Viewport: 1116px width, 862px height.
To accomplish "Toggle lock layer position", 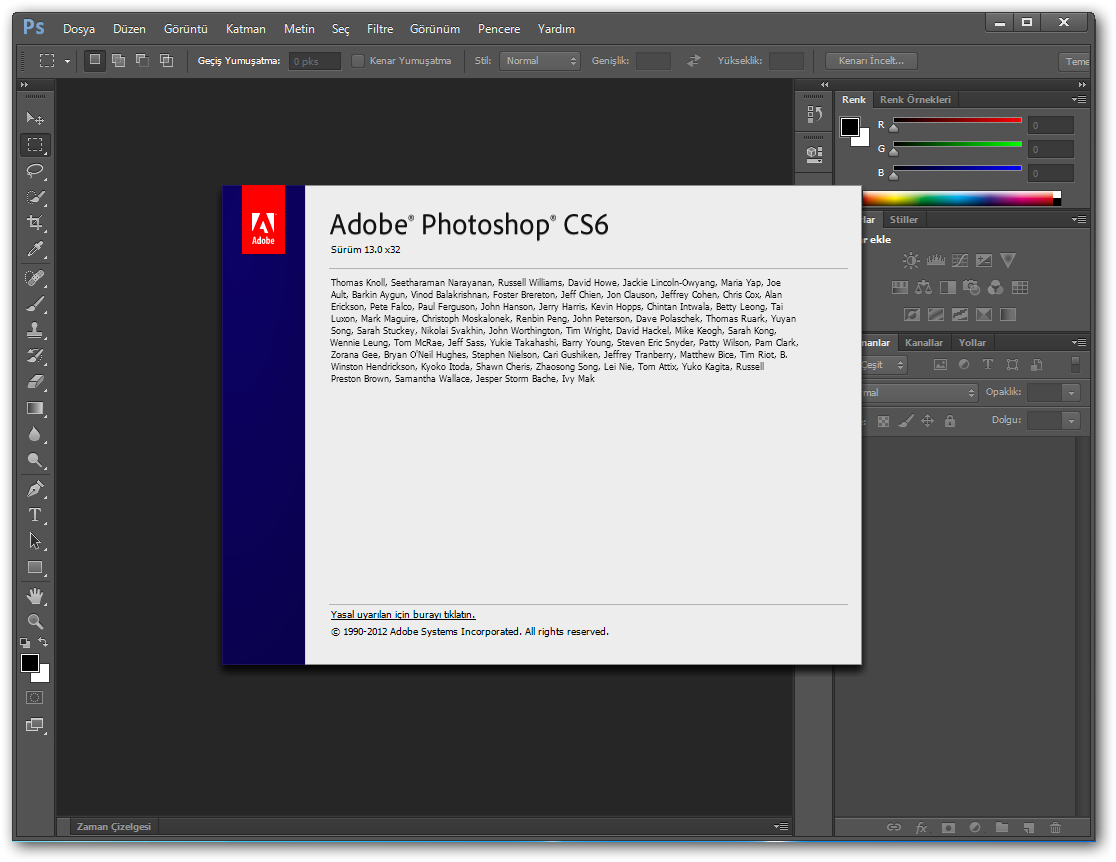I will tap(927, 421).
